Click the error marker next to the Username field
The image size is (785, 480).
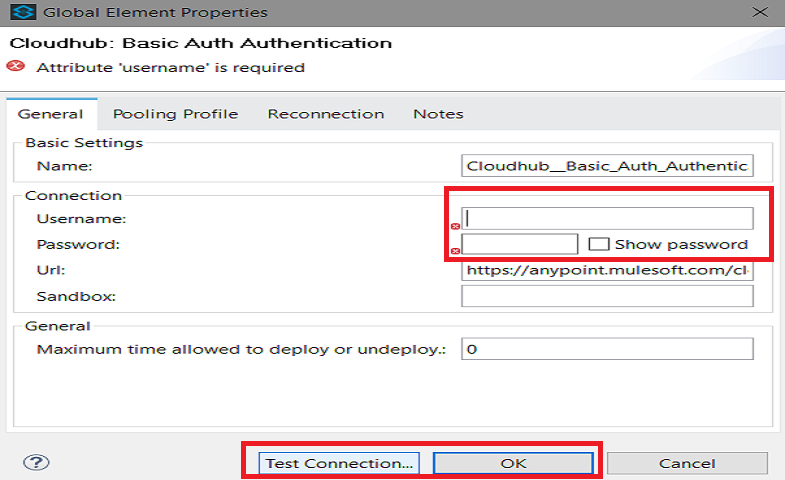[455, 226]
